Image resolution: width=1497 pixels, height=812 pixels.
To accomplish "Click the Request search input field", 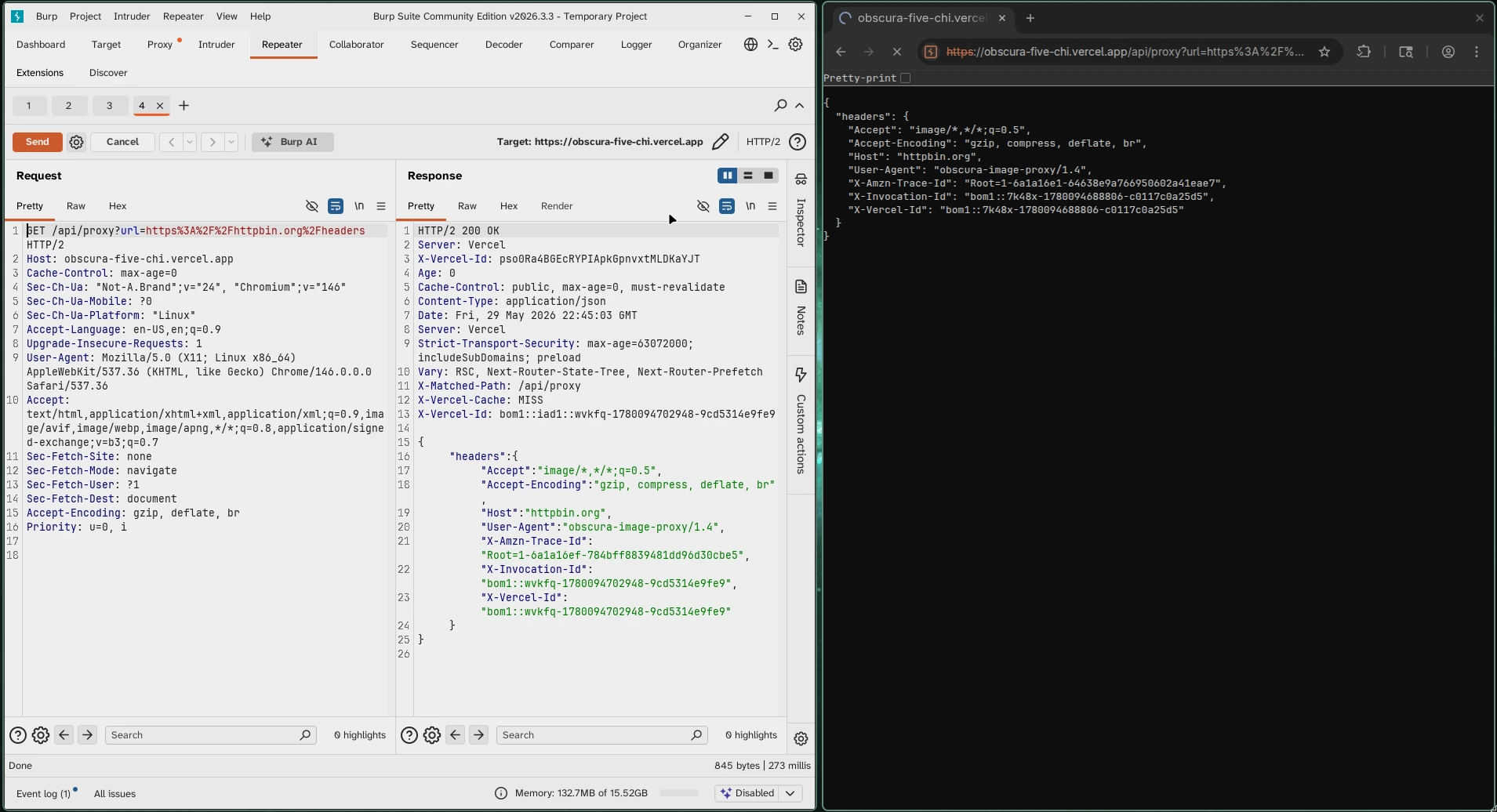I will point(210,735).
